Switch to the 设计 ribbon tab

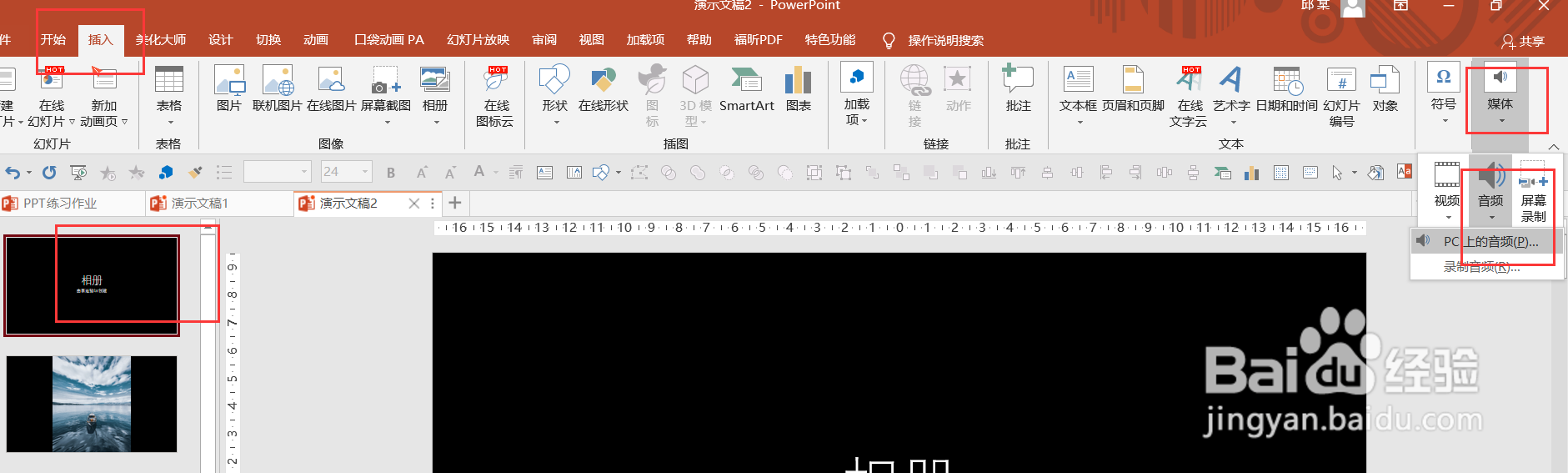221,40
